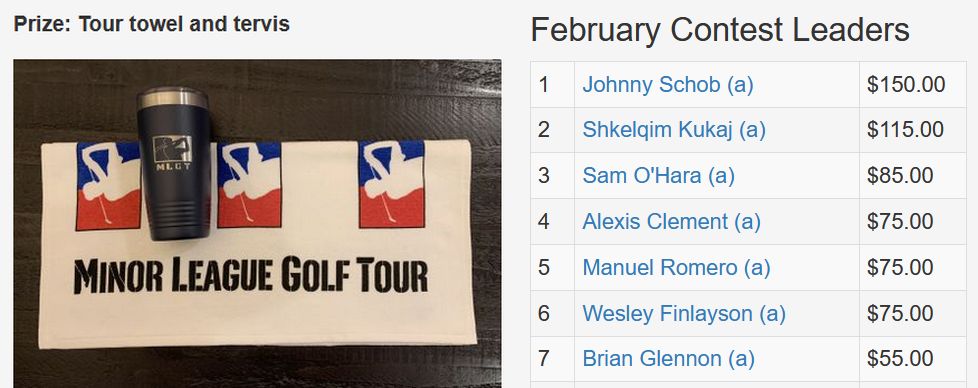Screen dimensions: 978x388
Task: Click the Prize: Tour towel and tervis text
Action: coord(152,24)
